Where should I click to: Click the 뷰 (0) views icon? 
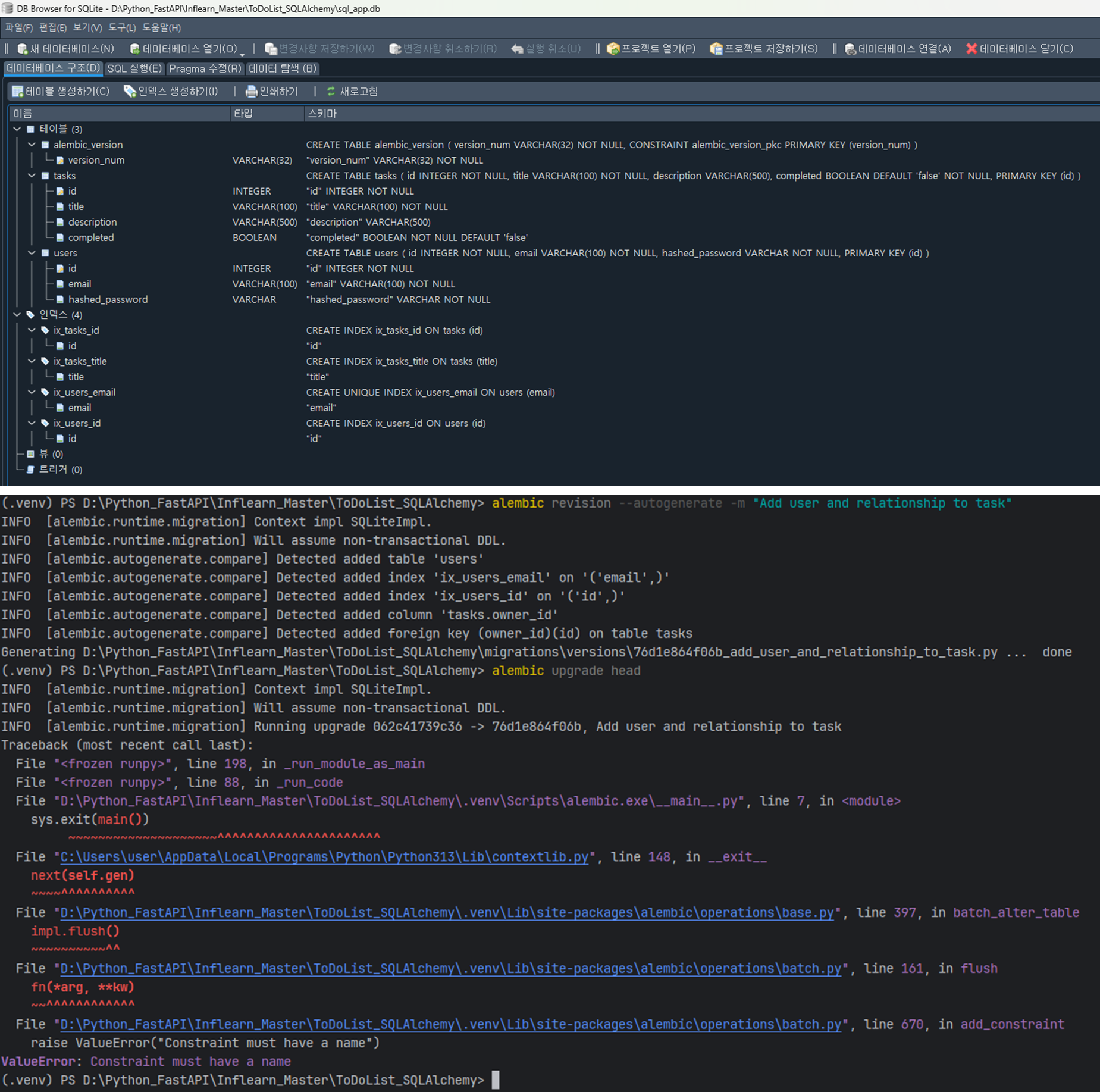pos(30,454)
